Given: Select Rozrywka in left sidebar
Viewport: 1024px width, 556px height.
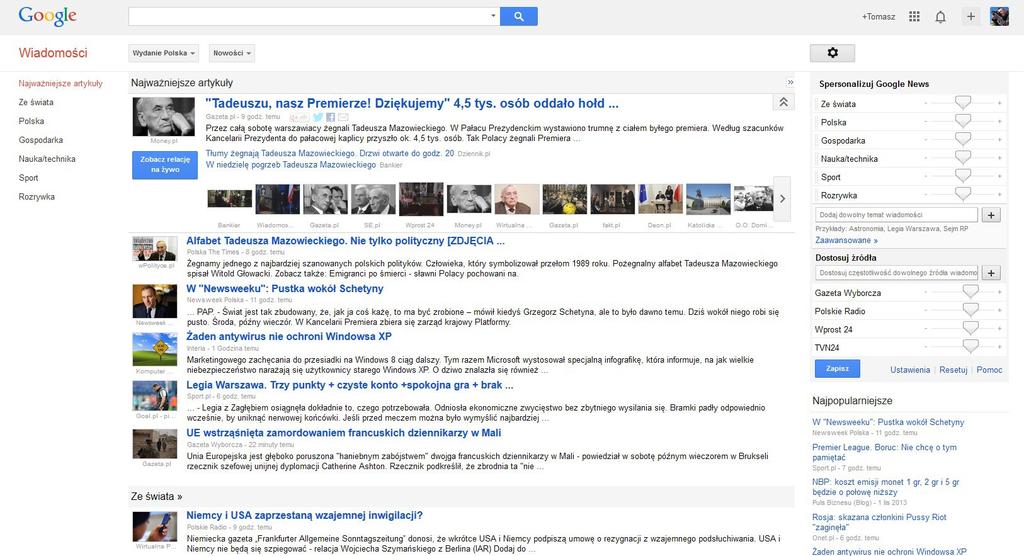Looking at the screenshot, I should pos(37,197).
